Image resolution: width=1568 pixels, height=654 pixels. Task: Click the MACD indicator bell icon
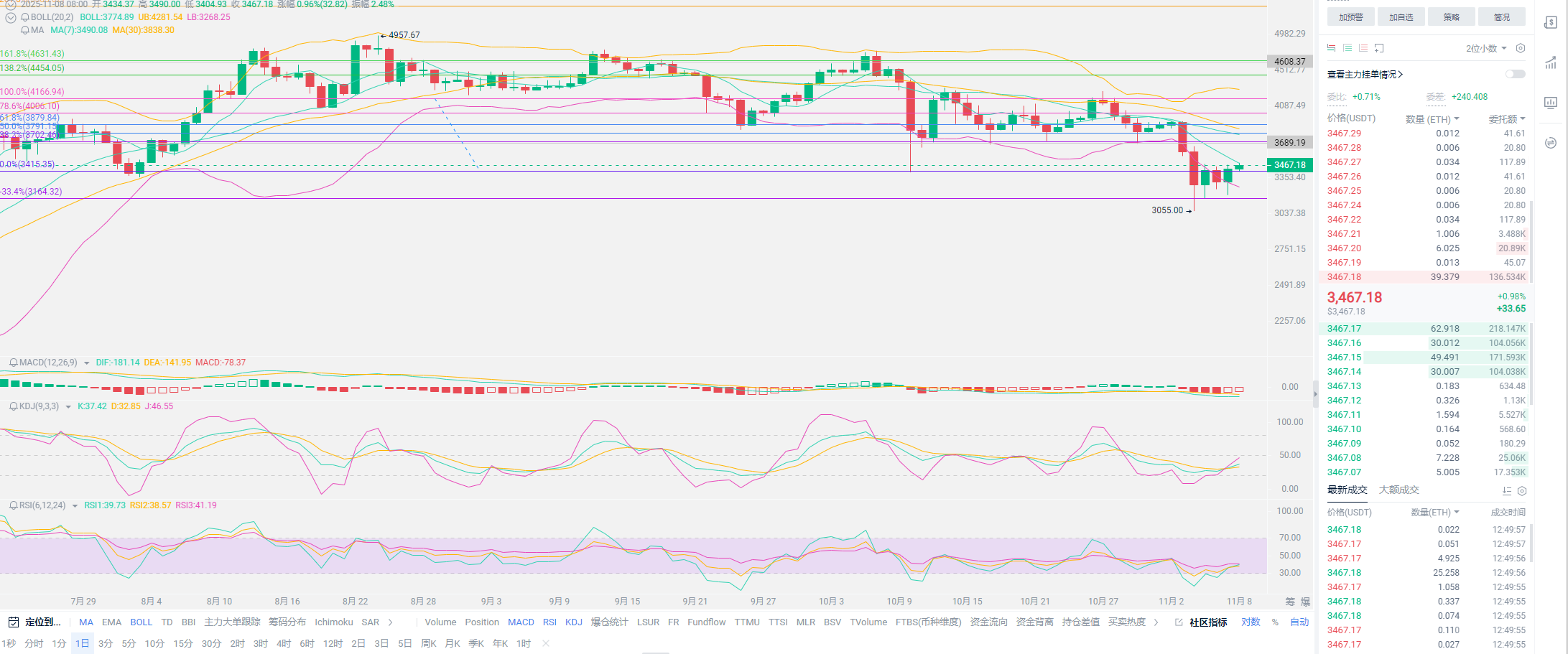point(13,363)
